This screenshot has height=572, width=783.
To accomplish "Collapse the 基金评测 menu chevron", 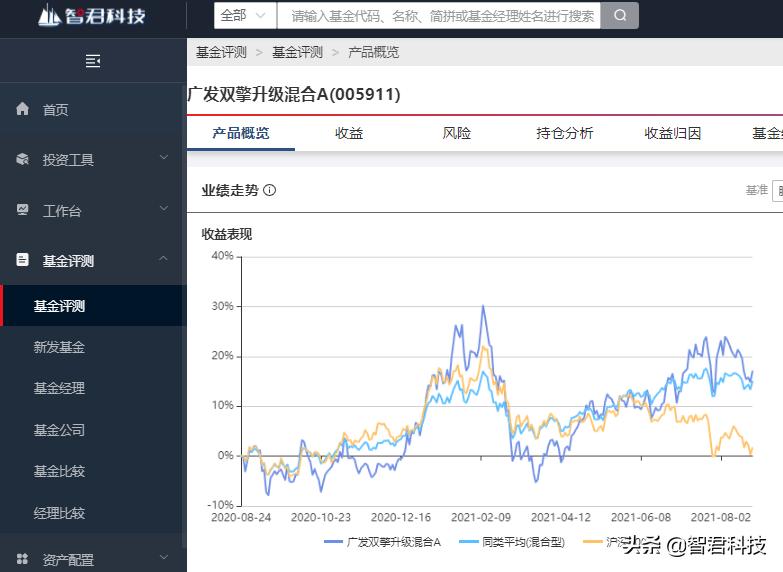I will click(163, 258).
